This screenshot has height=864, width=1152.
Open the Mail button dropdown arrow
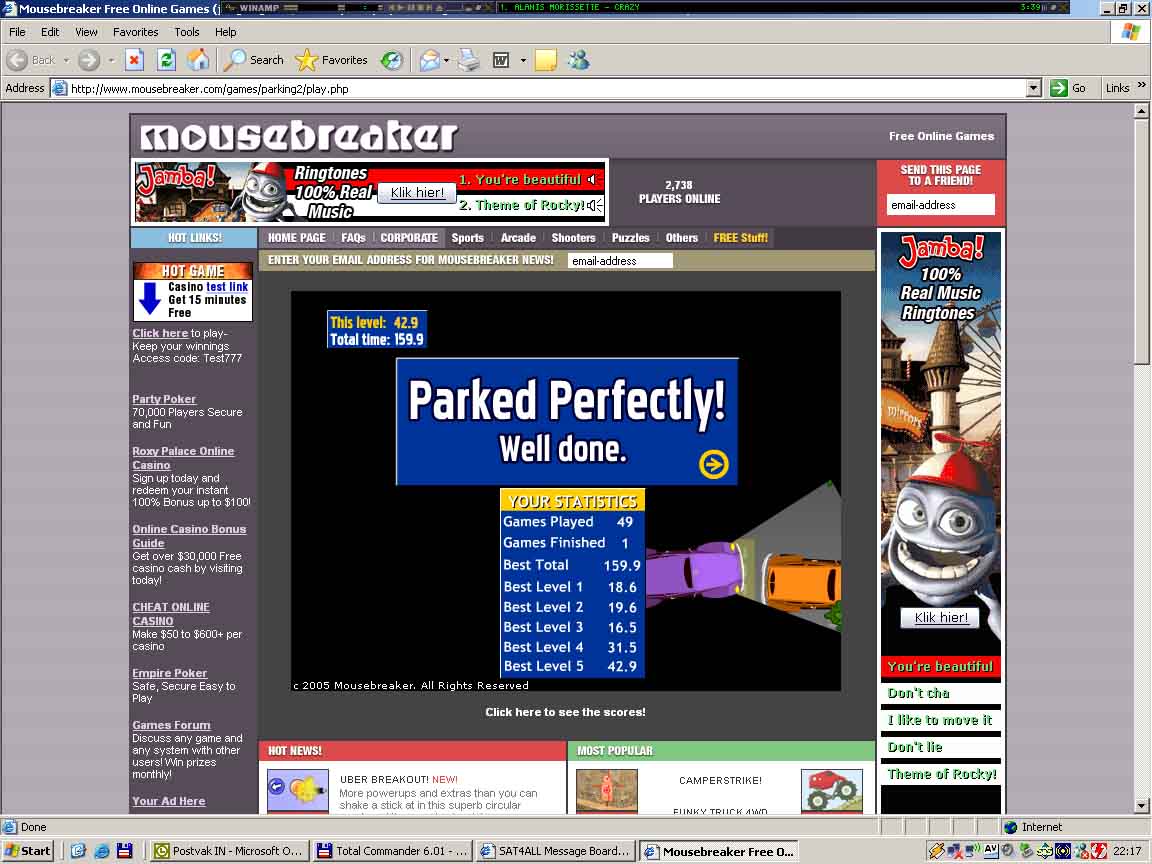coord(446,60)
